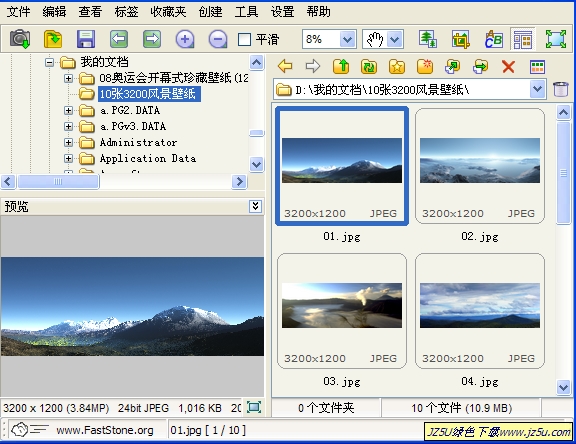Open the 查看 menu
This screenshot has height=444, width=576.
(90, 12)
